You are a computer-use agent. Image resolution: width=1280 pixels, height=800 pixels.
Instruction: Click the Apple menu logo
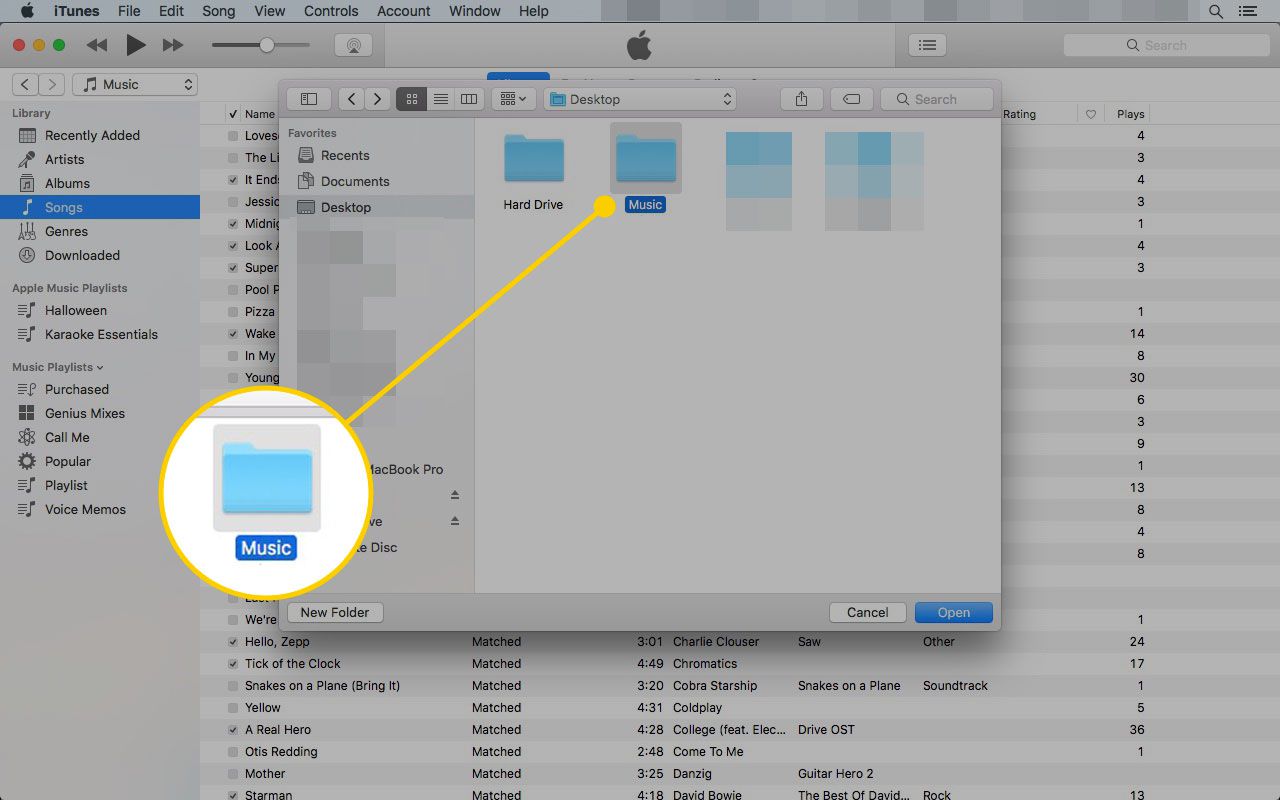(27, 11)
